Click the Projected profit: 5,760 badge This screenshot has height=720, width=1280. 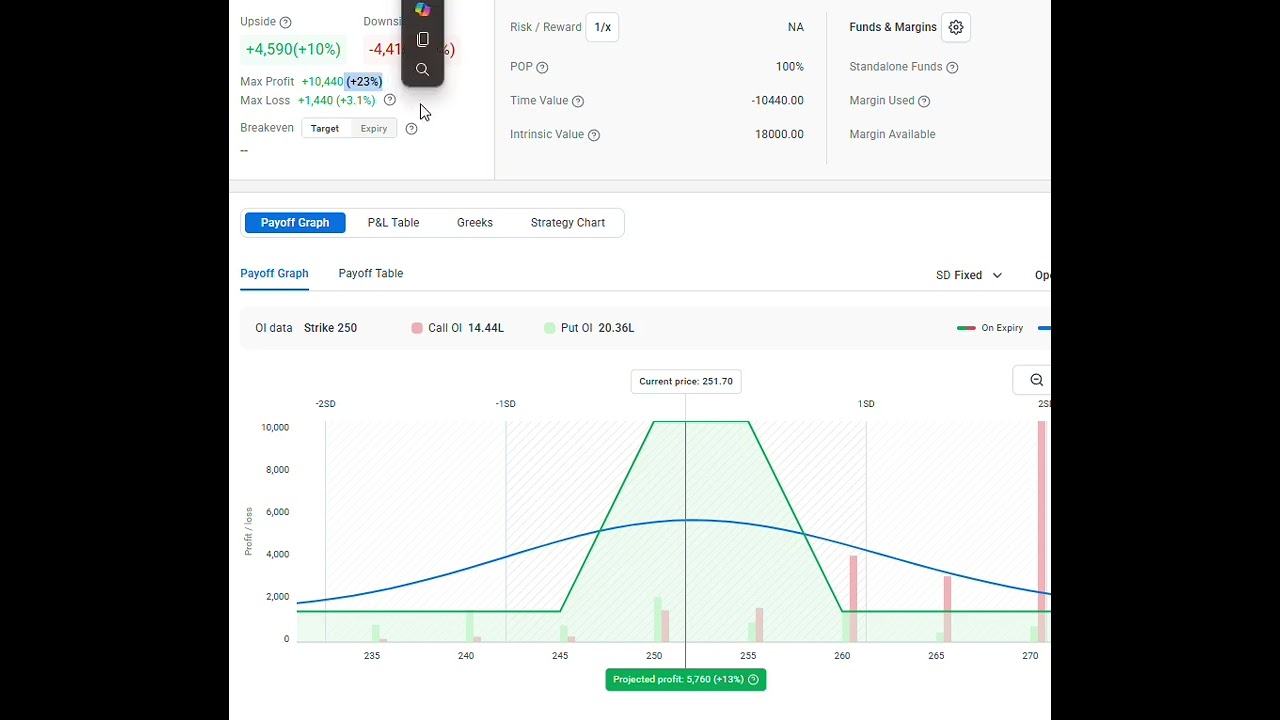click(686, 680)
